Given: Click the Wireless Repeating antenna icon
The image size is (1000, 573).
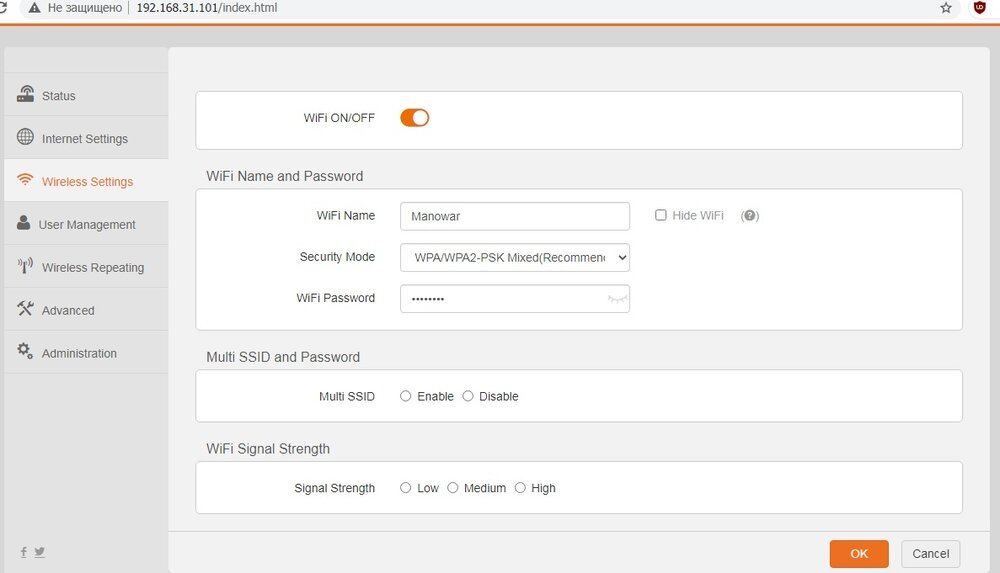Looking at the screenshot, I should coord(25,267).
